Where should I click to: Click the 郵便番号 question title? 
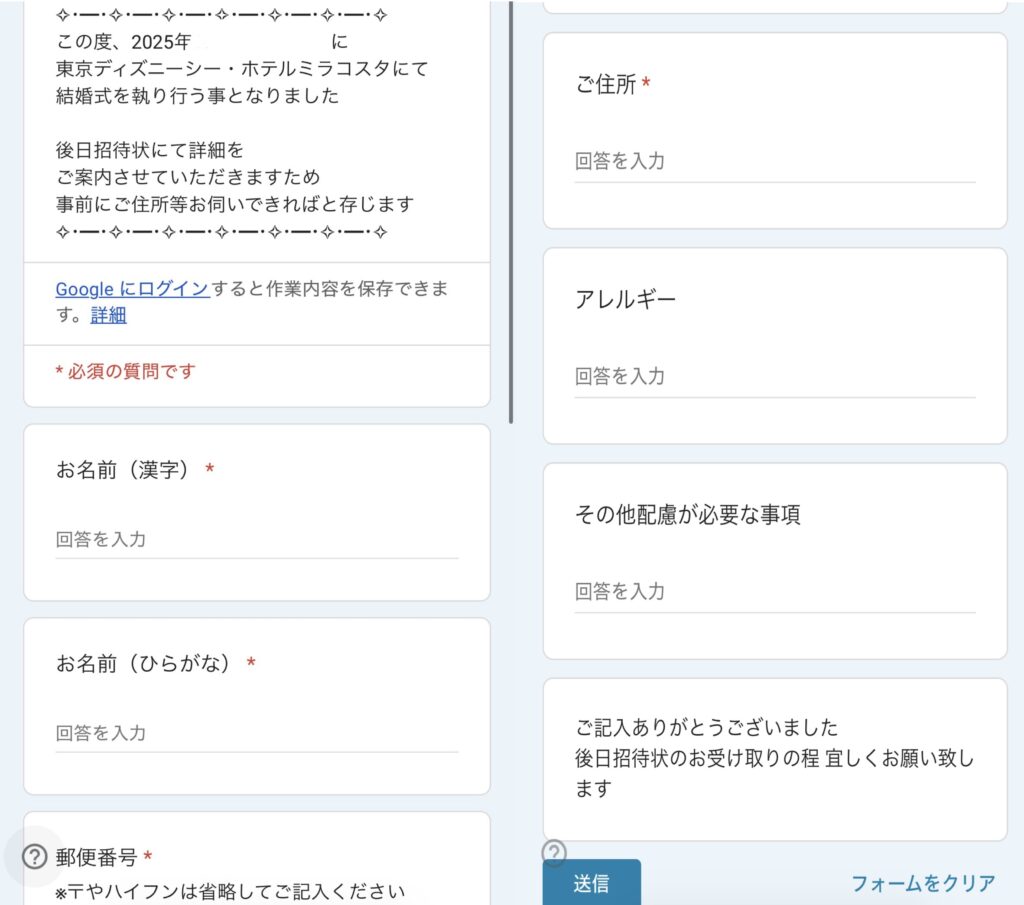pyautogui.click(x=96, y=857)
